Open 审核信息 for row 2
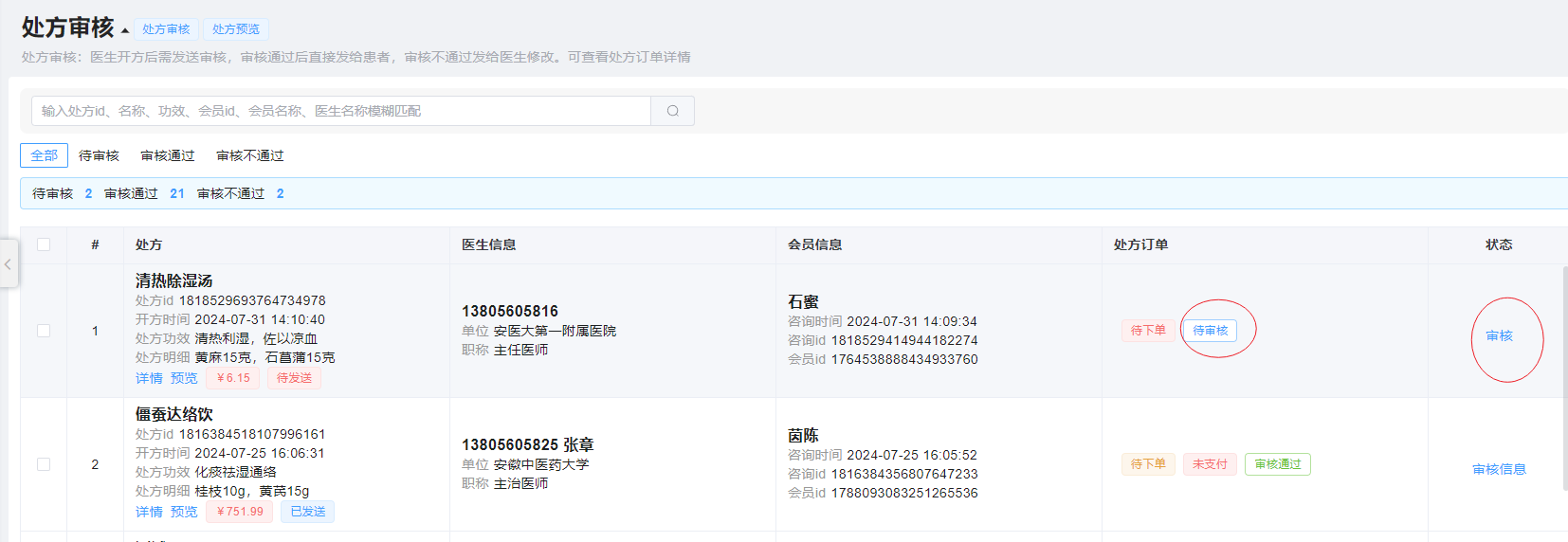The height and width of the screenshot is (542, 1568). pyautogui.click(x=1500, y=469)
